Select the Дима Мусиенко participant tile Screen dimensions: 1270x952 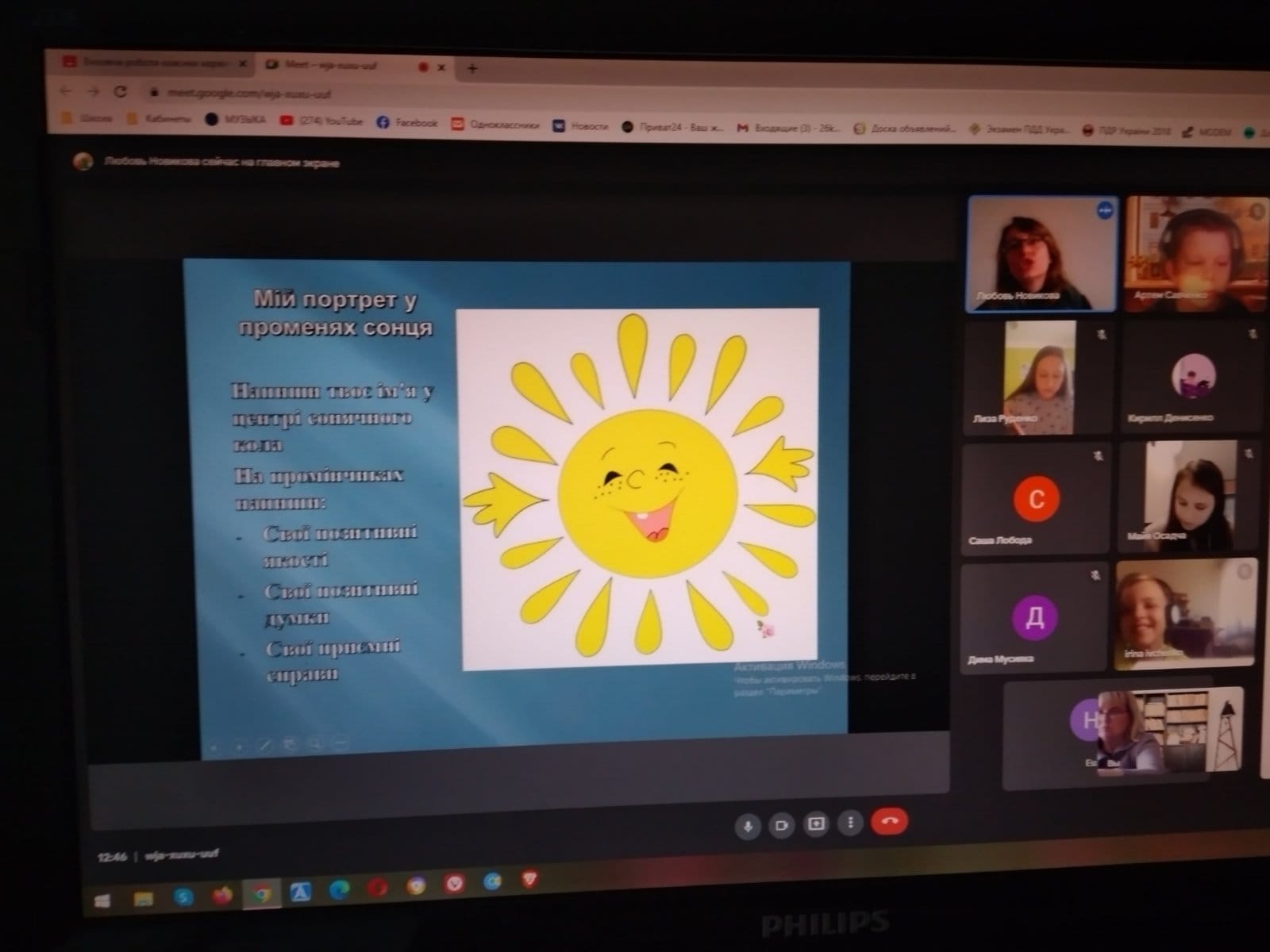tap(1033, 617)
